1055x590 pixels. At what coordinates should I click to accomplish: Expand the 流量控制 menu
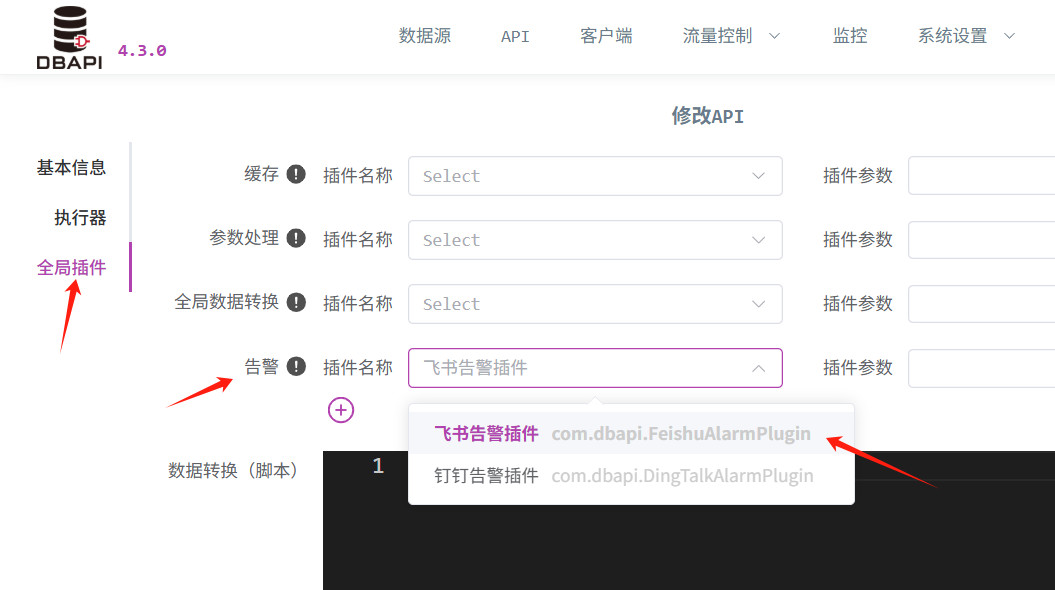click(x=731, y=36)
